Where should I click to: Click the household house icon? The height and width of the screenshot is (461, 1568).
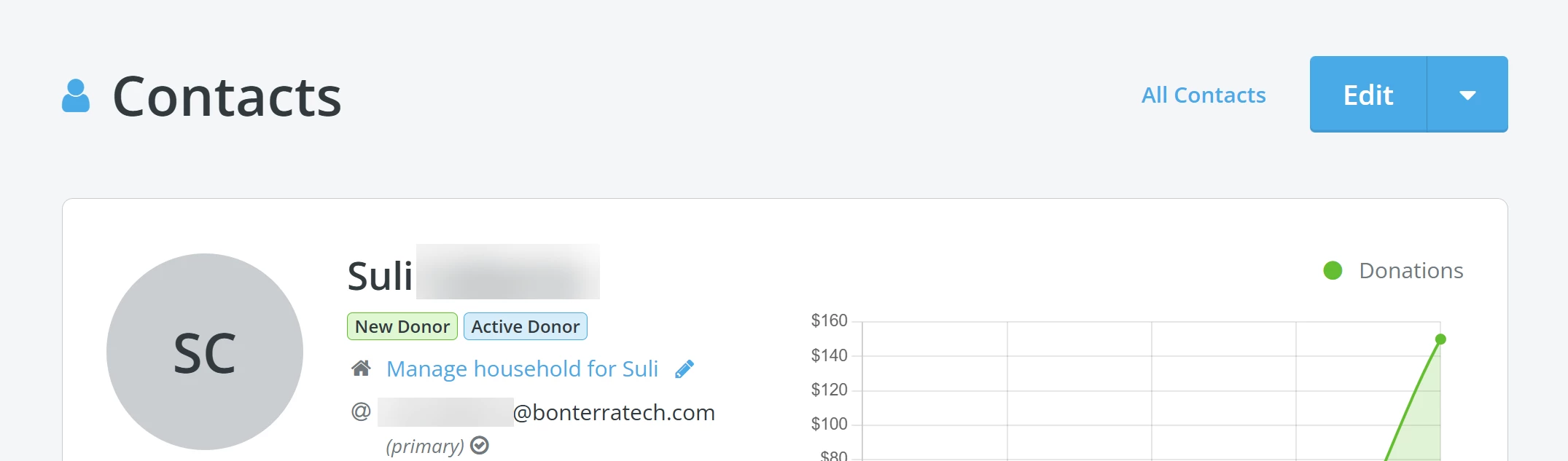click(x=361, y=369)
